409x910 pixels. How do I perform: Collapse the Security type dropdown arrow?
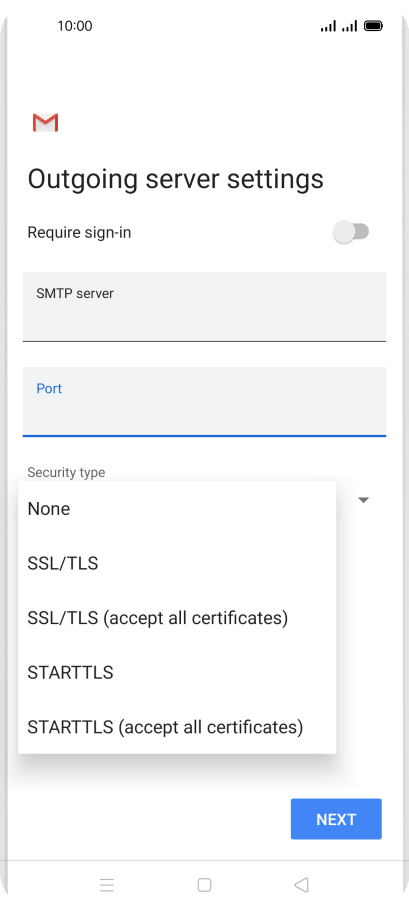tap(364, 500)
